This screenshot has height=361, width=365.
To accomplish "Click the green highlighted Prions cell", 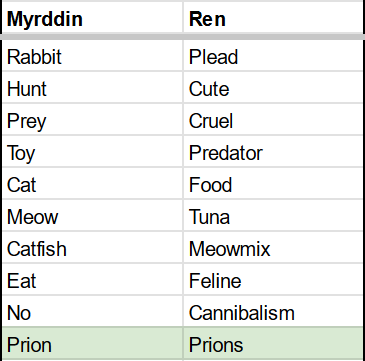I will (x=273, y=344).
